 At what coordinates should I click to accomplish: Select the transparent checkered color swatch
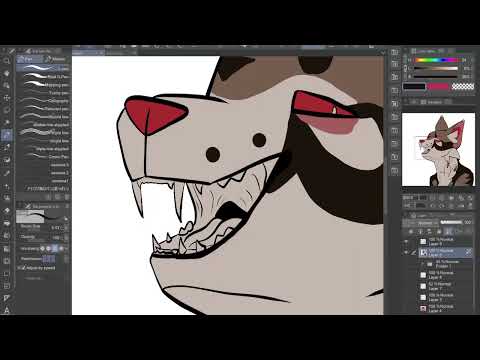pyautogui.click(x=463, y=87)
